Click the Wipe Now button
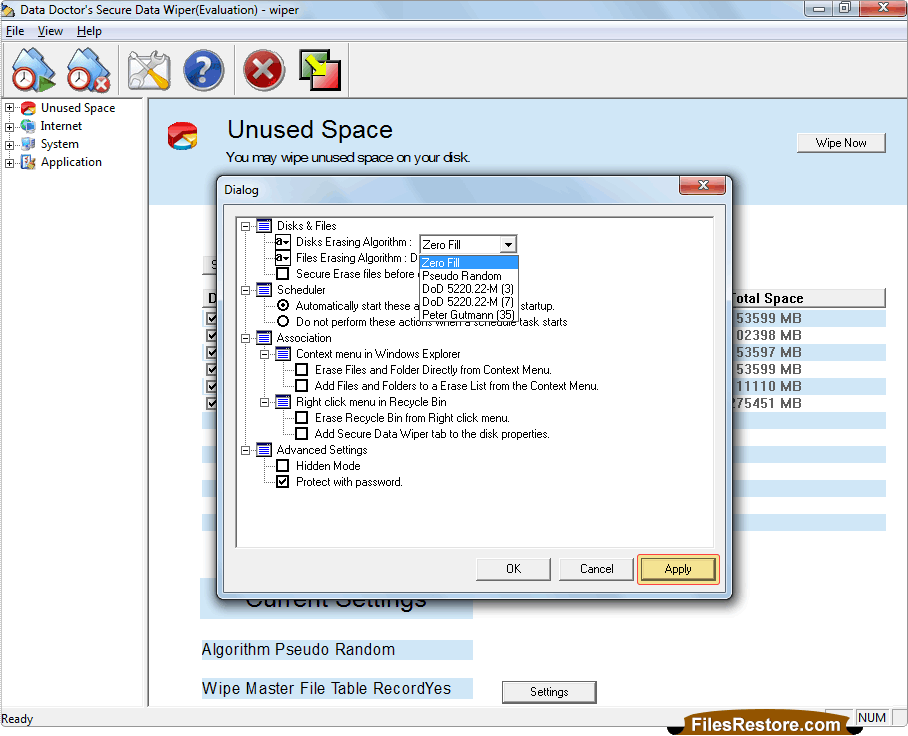Viewport: 908px width, 736px height. pos(841,143)
